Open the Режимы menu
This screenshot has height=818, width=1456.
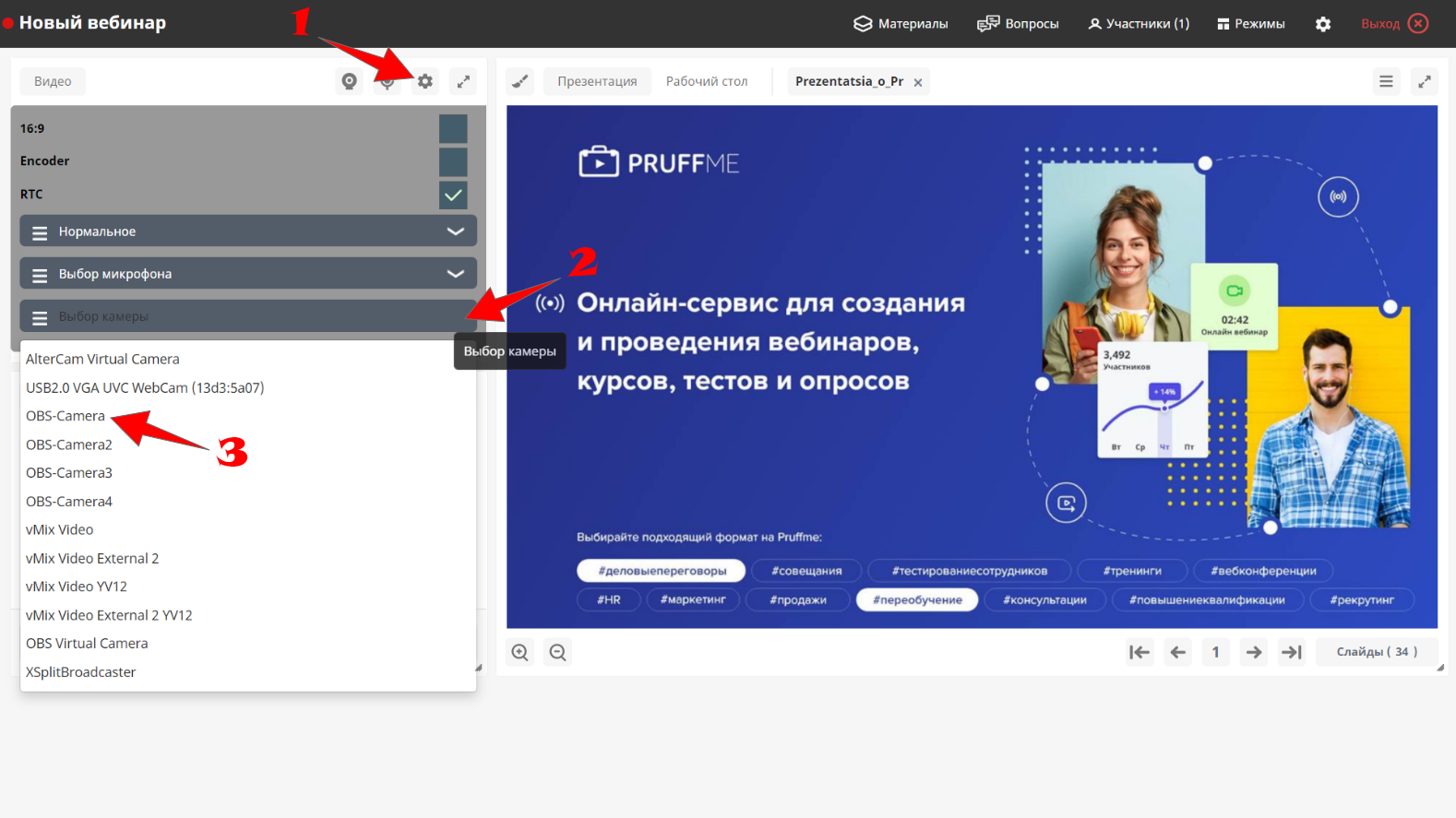tap(1250, 24)
